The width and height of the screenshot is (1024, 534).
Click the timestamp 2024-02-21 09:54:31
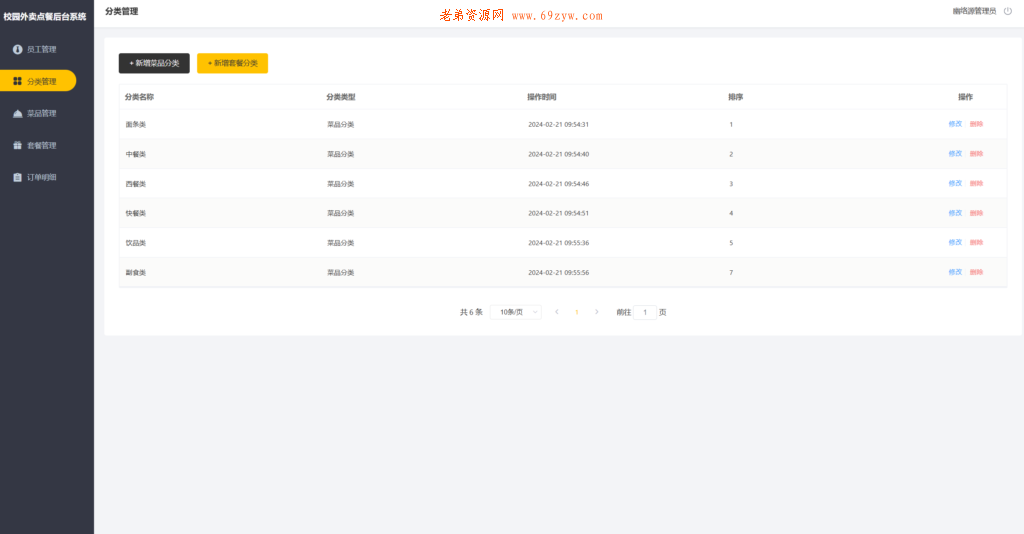(558, 125)
